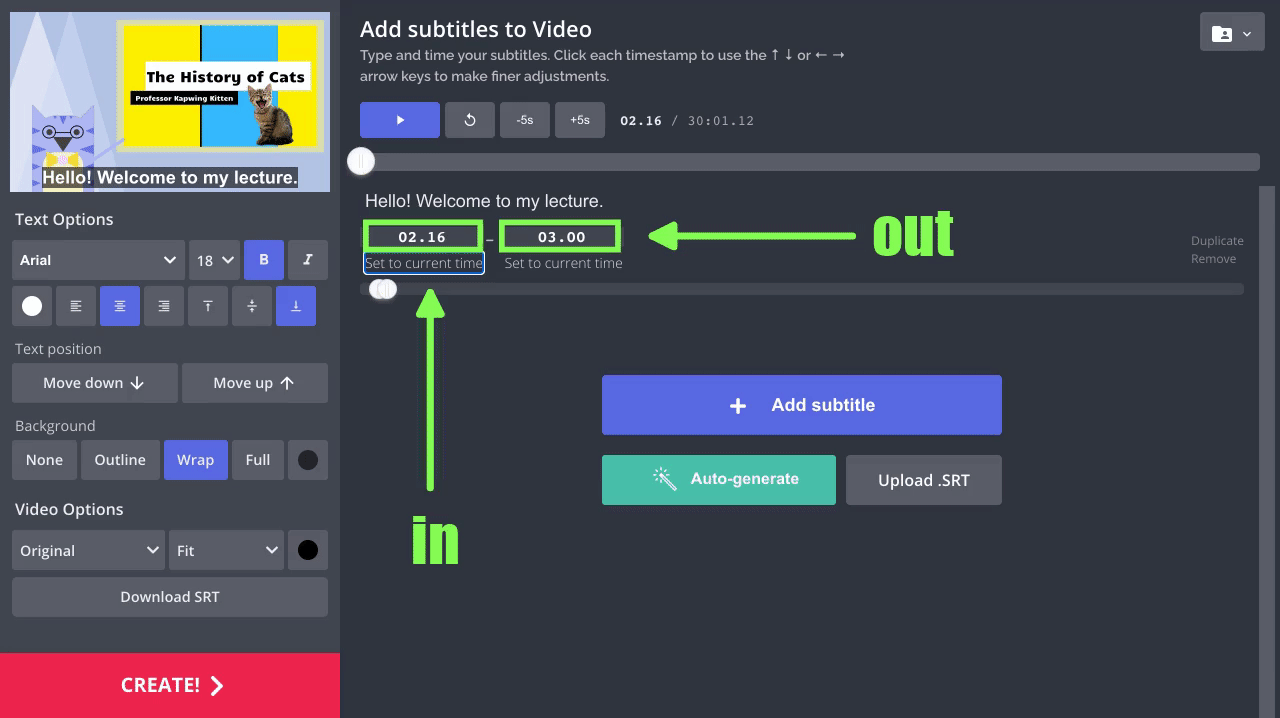Click the Download SRT button

[170, 597]
